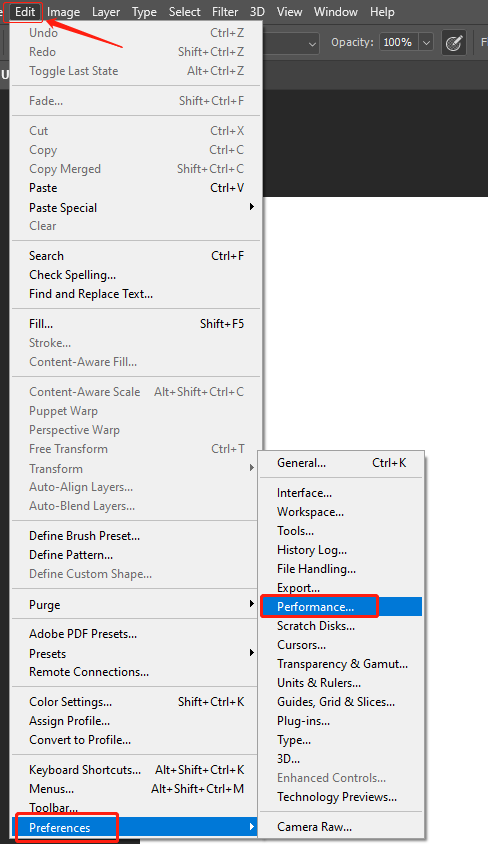
Task: Open the Opacity percentage dropdown arrow
Action: 426,43
